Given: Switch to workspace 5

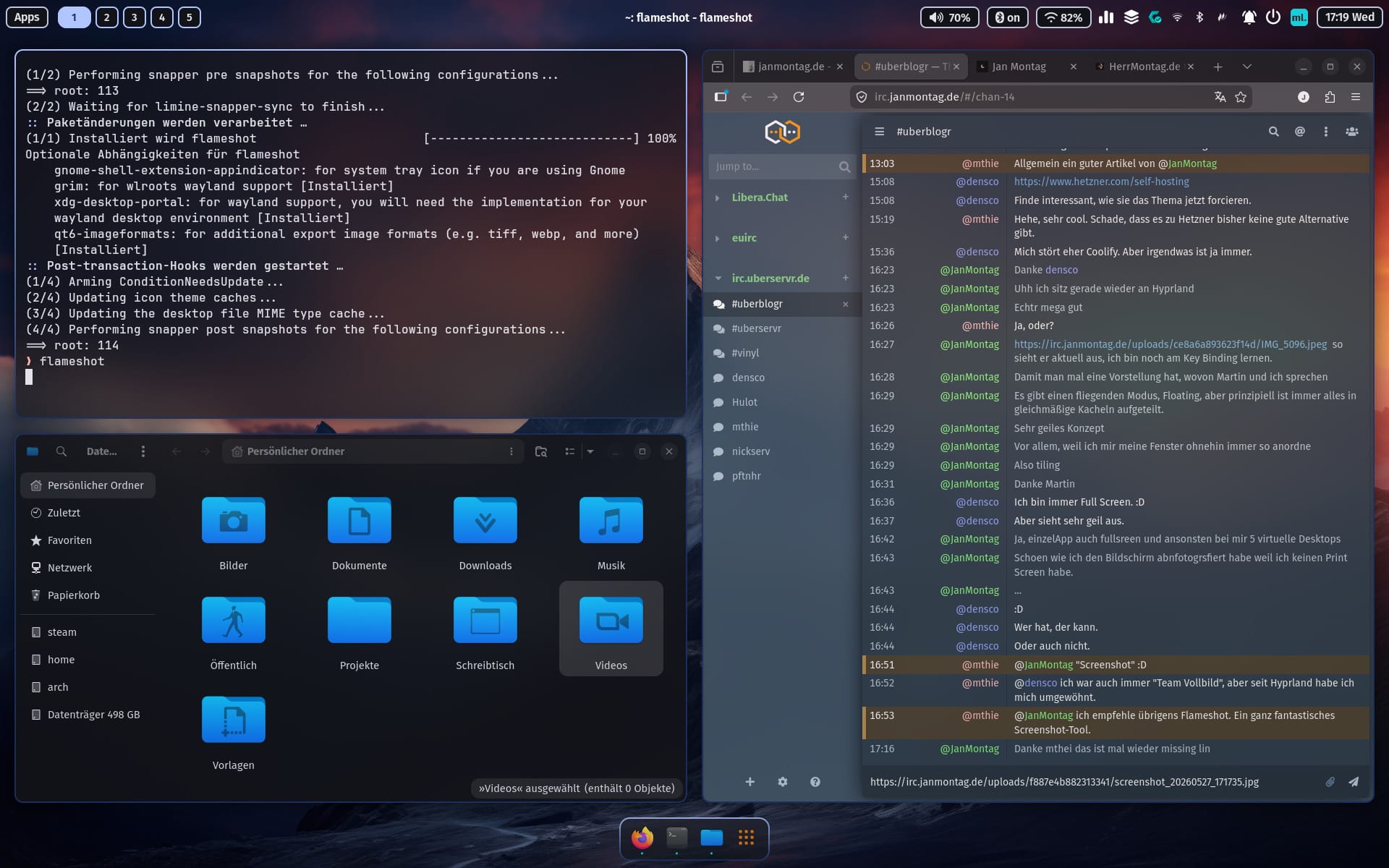Looking at the screenshot, I should pos(190,17).
